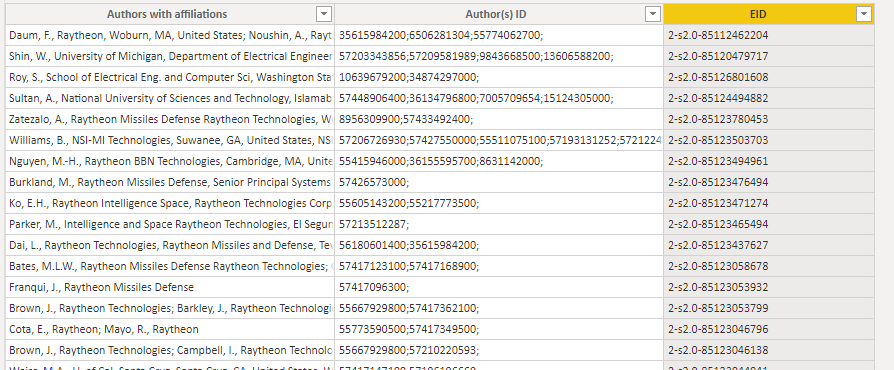Screen dimensions: 894x370
Task: Click the EID cell 2-s2.0-85123053799
Action: [x=769, y=308]
